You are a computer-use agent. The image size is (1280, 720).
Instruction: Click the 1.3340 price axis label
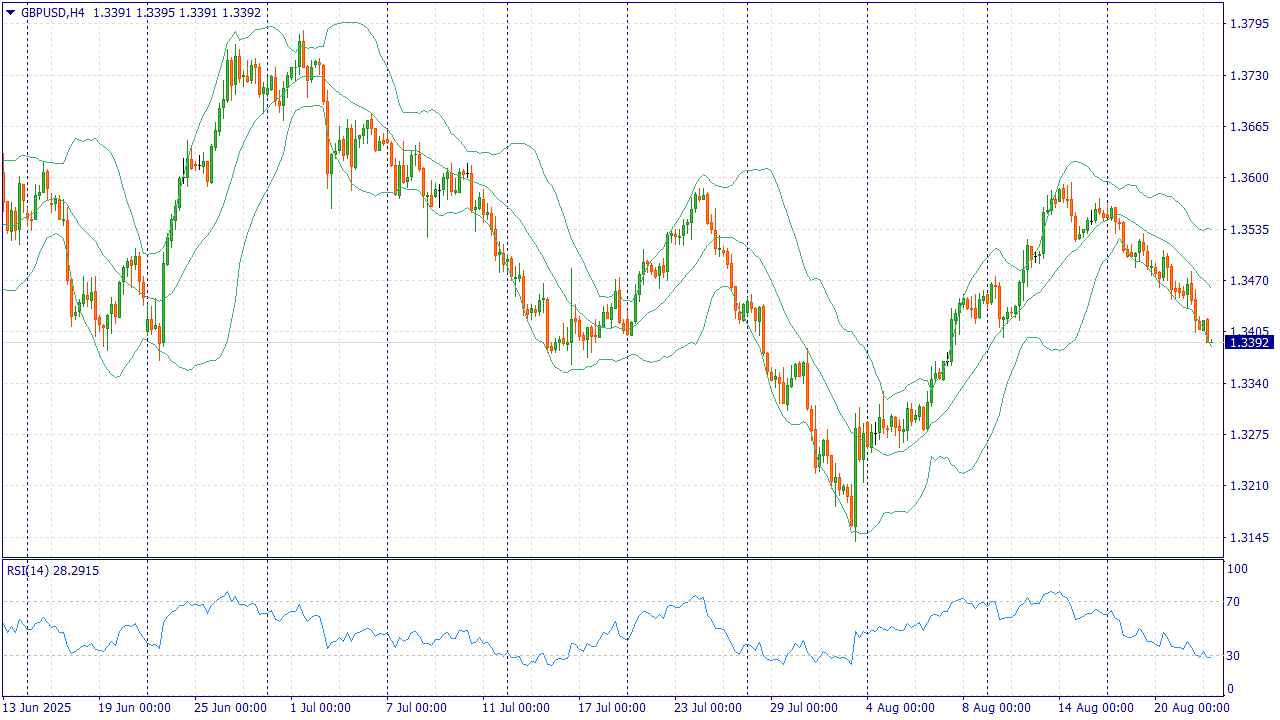1249,383
